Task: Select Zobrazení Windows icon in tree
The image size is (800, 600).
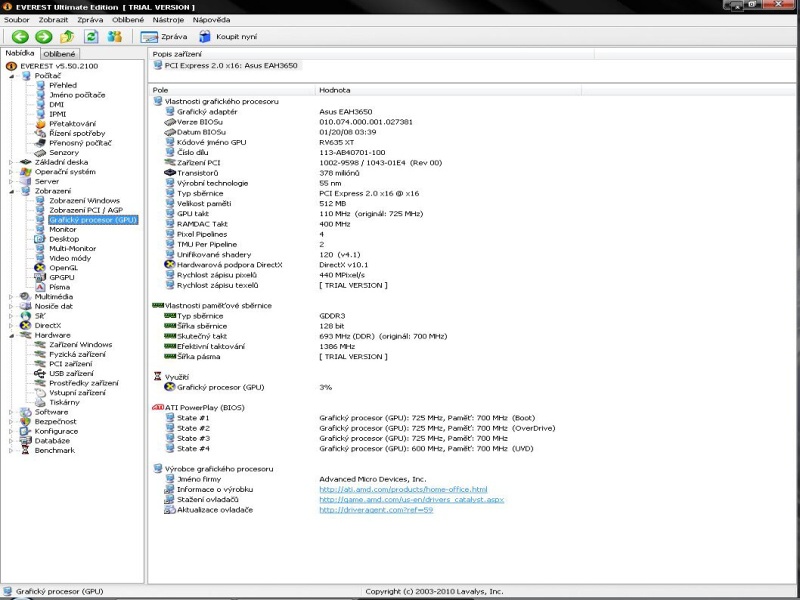Action: [40, 201]
